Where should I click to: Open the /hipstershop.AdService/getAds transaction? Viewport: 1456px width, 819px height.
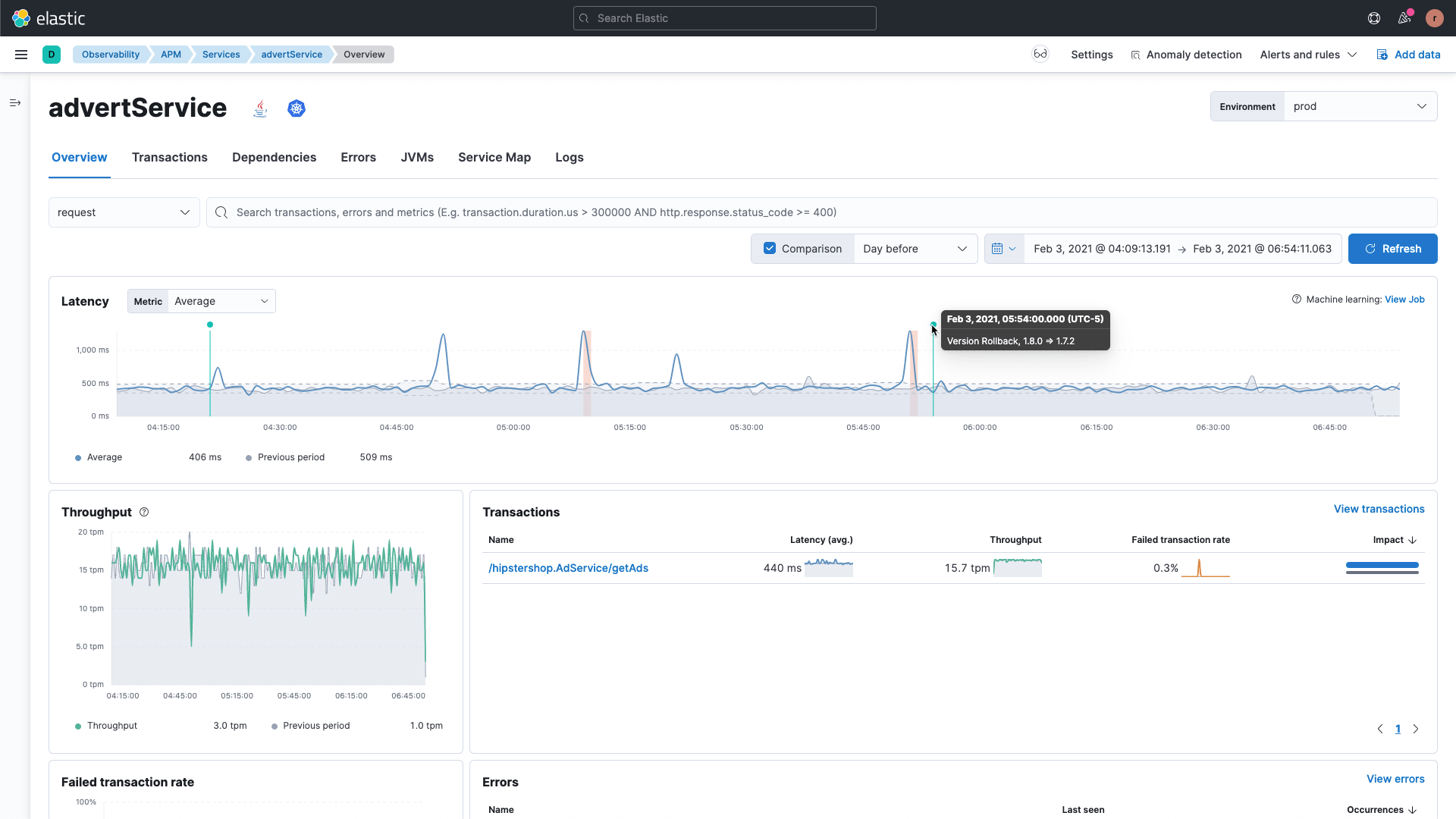point(568,568)
